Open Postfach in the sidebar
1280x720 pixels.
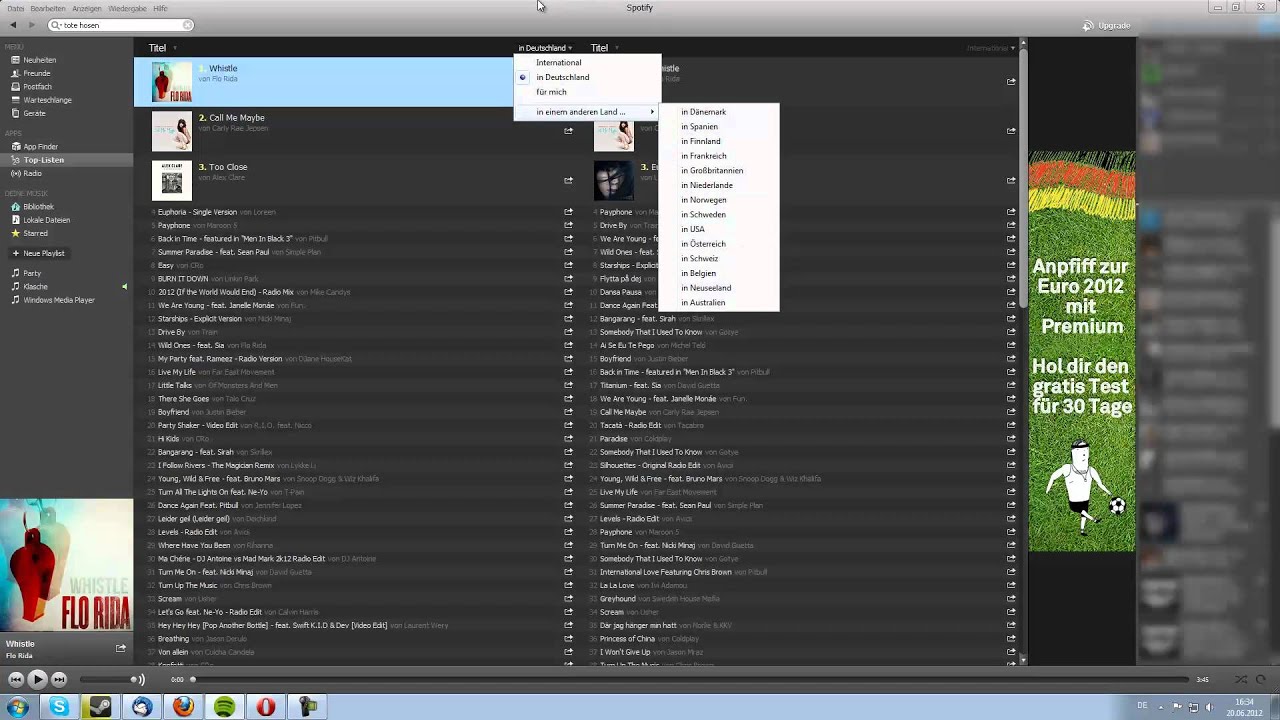tap(37, 87)
